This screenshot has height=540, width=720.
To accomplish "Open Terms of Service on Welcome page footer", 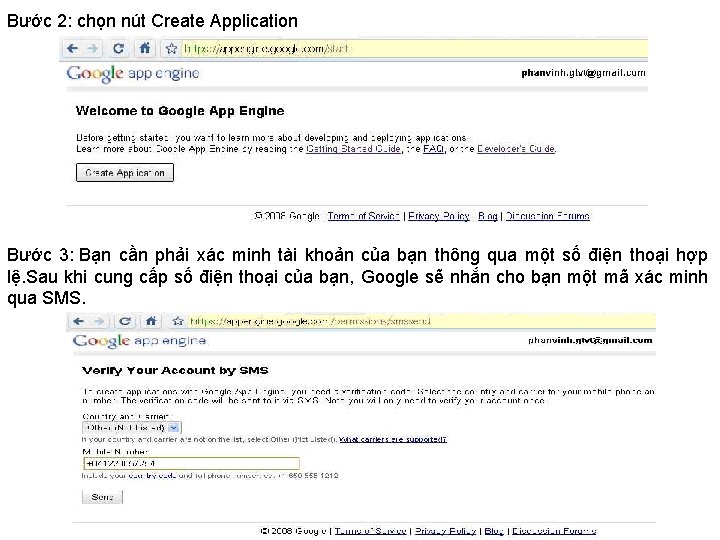I will pos(364,216).
